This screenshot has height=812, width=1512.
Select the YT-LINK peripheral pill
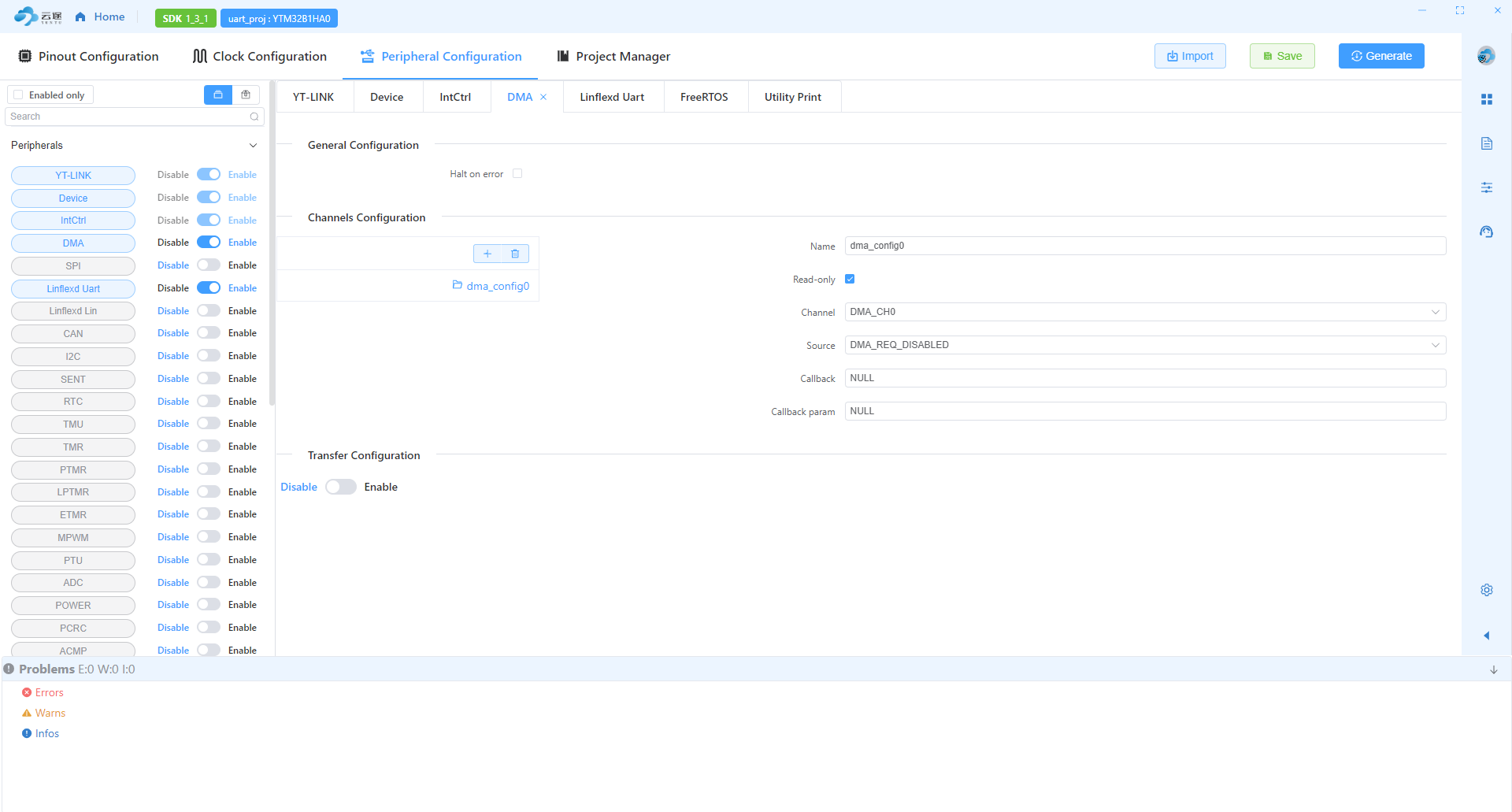pyautogui.click(x=73, y=176)
